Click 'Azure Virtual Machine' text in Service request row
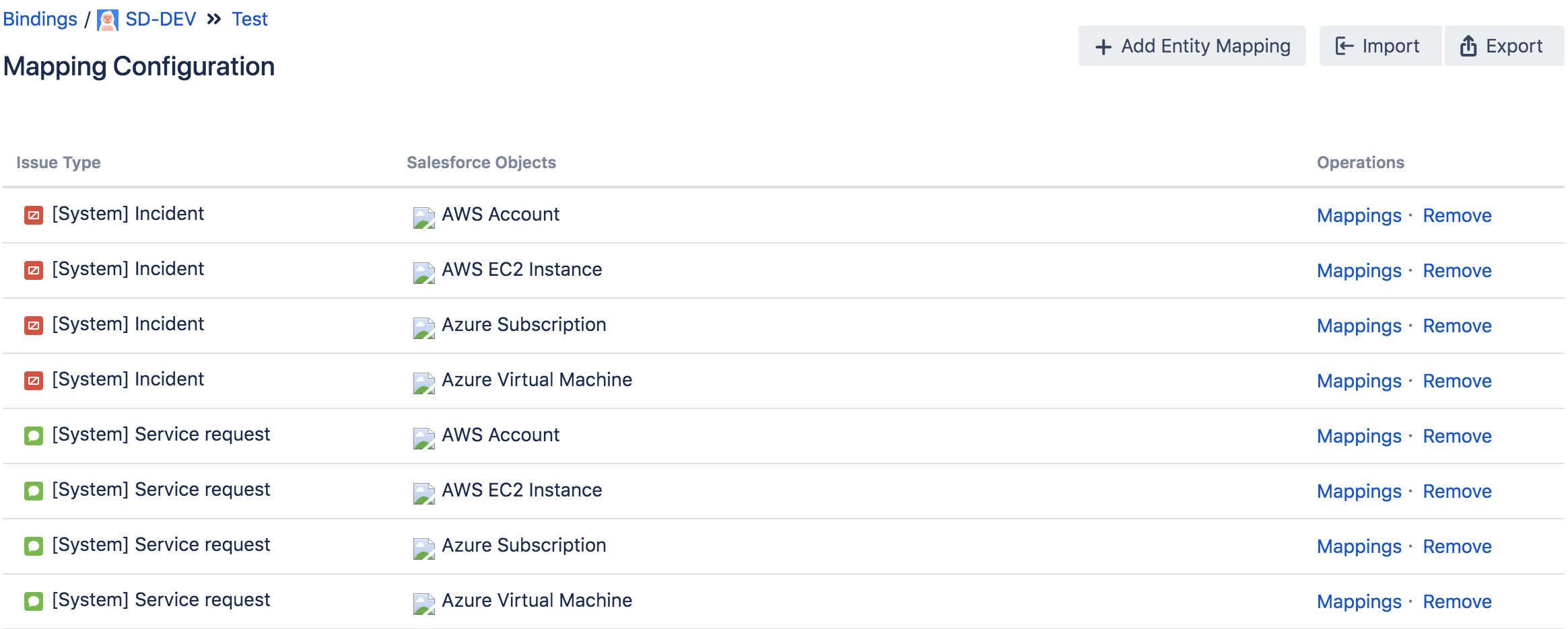Viewport: 1568px width, 629px height. click(537, 601)
